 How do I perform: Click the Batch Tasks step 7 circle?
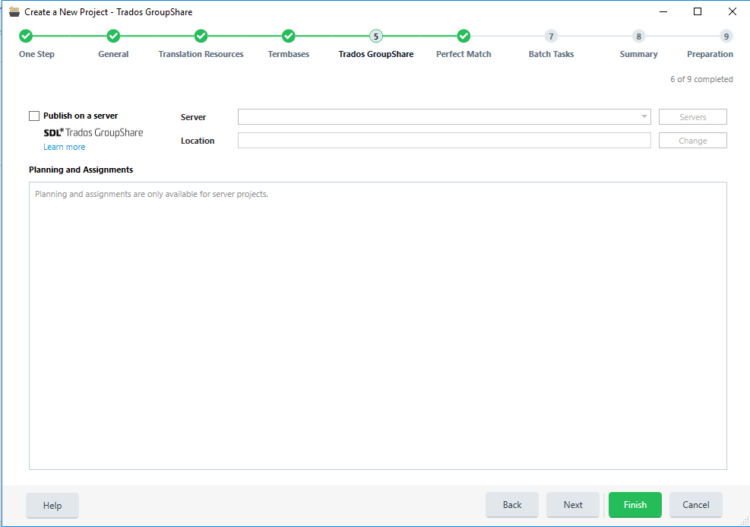pos(551,36)
